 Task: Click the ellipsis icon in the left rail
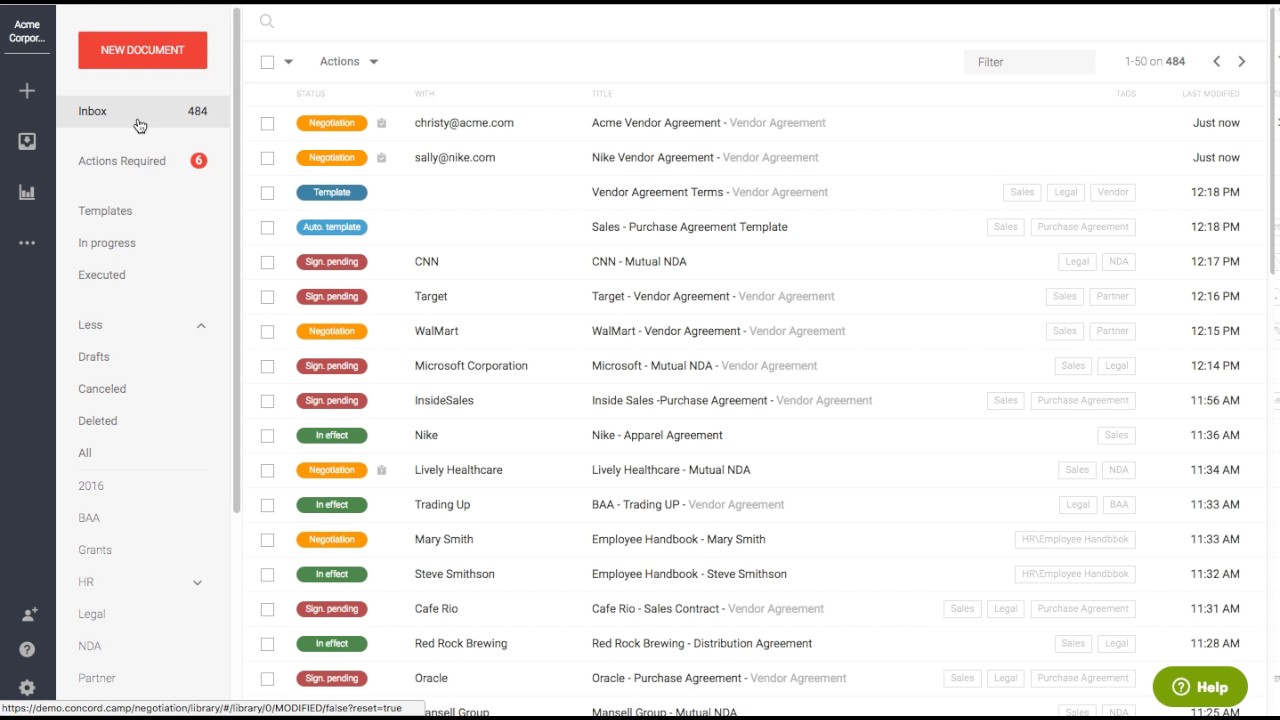[27, 242]
